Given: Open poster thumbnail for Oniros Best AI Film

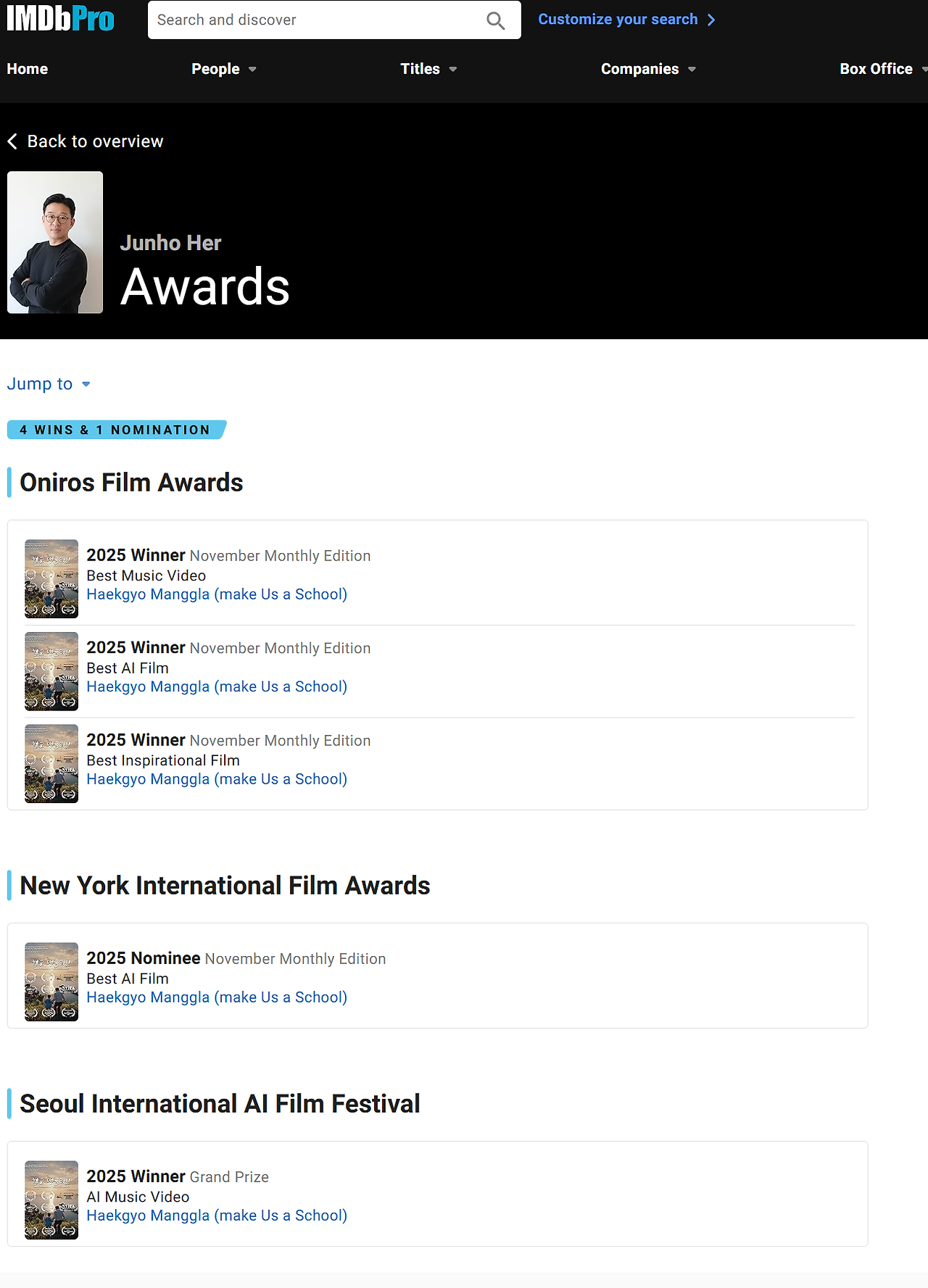Looking at the screenshot, I should 51,671.
